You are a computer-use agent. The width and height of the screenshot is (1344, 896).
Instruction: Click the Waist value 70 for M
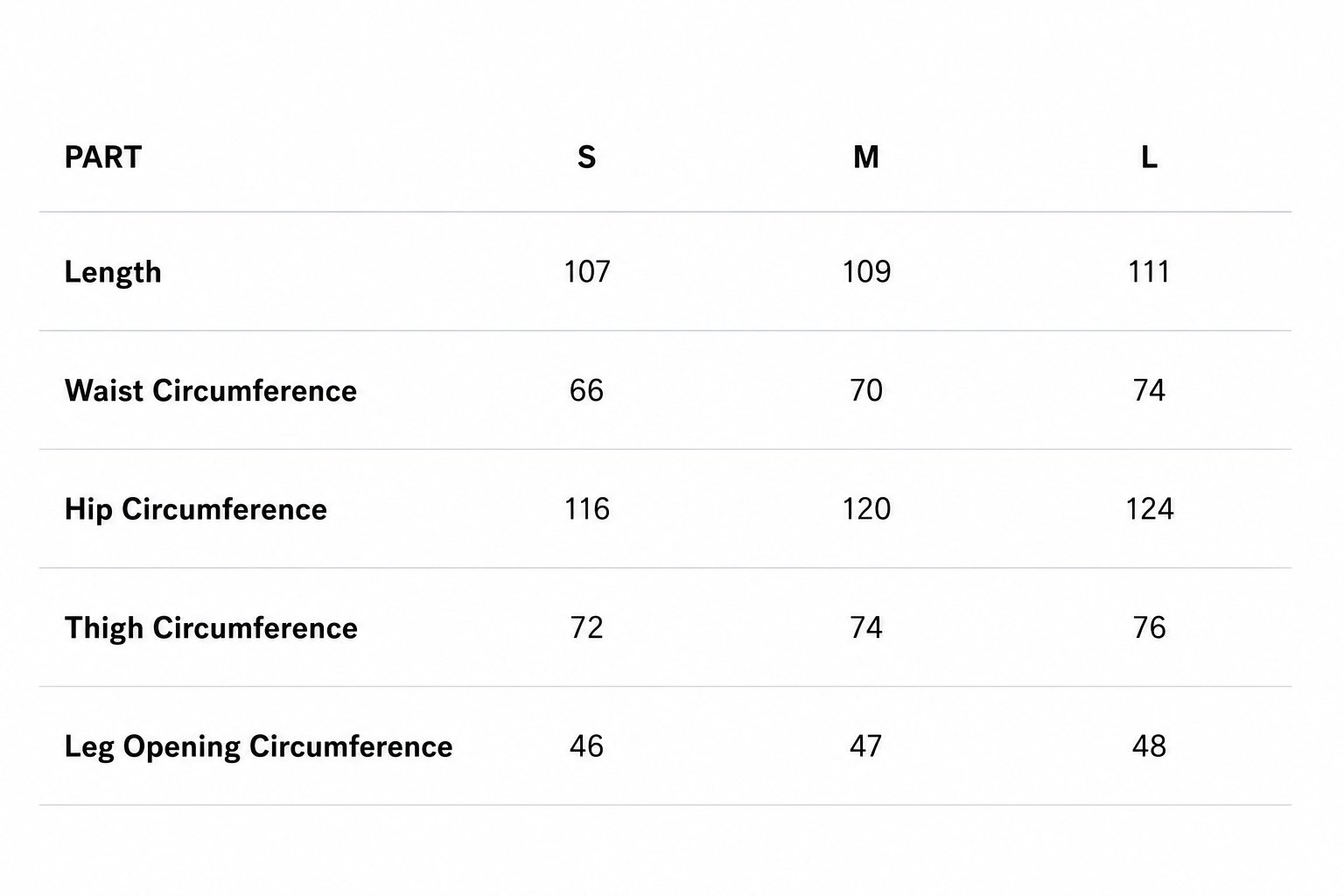866,390
